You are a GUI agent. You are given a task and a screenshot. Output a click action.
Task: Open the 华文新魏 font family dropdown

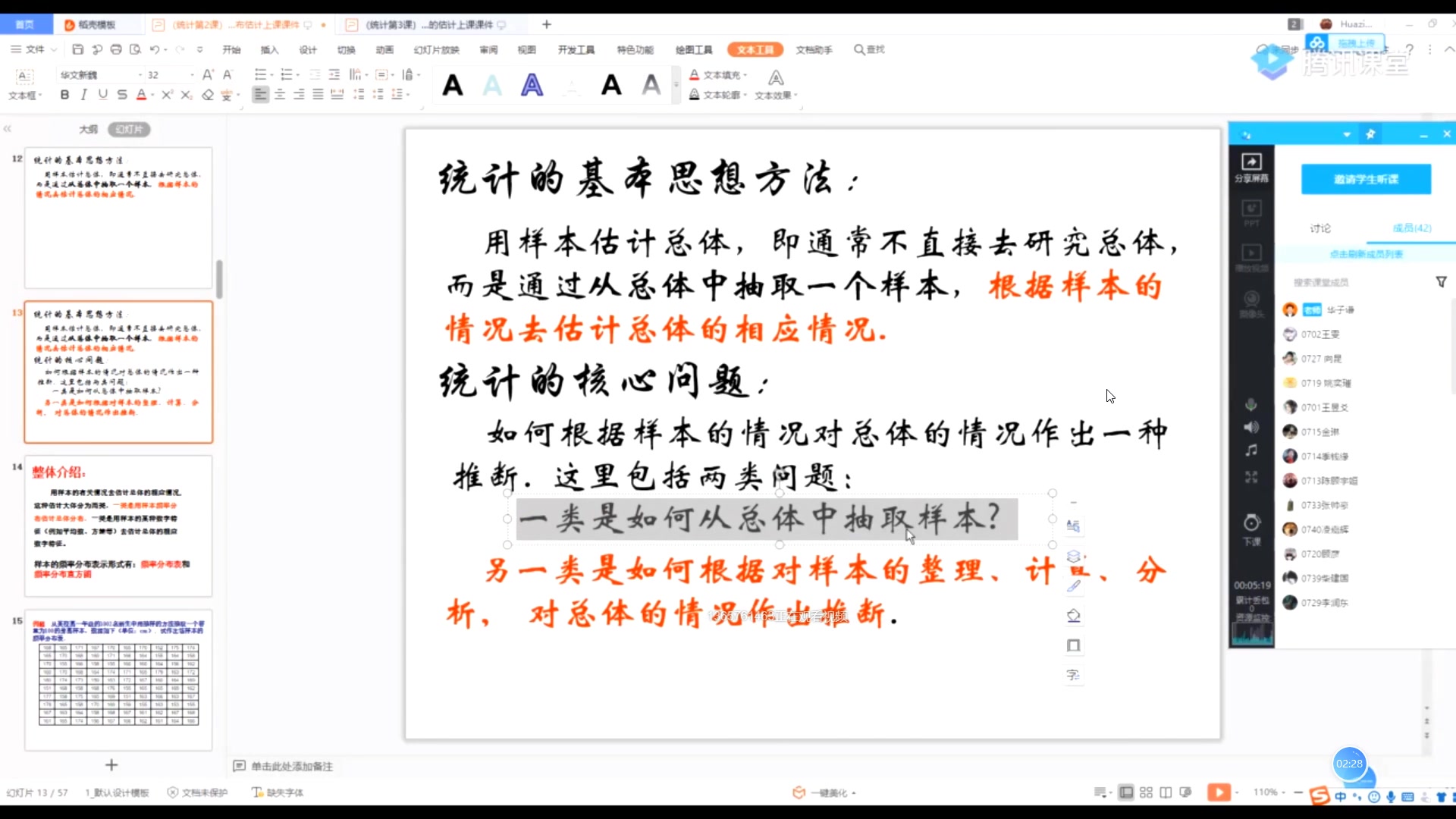(x=139, y=74)
